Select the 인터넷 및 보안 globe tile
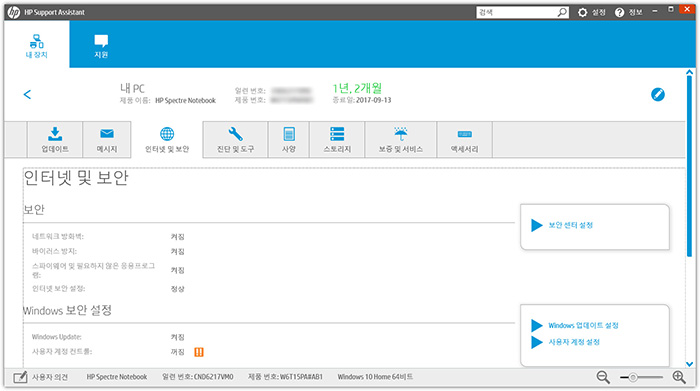The height and width of the screenshot is (391, 700). point(167,140)
